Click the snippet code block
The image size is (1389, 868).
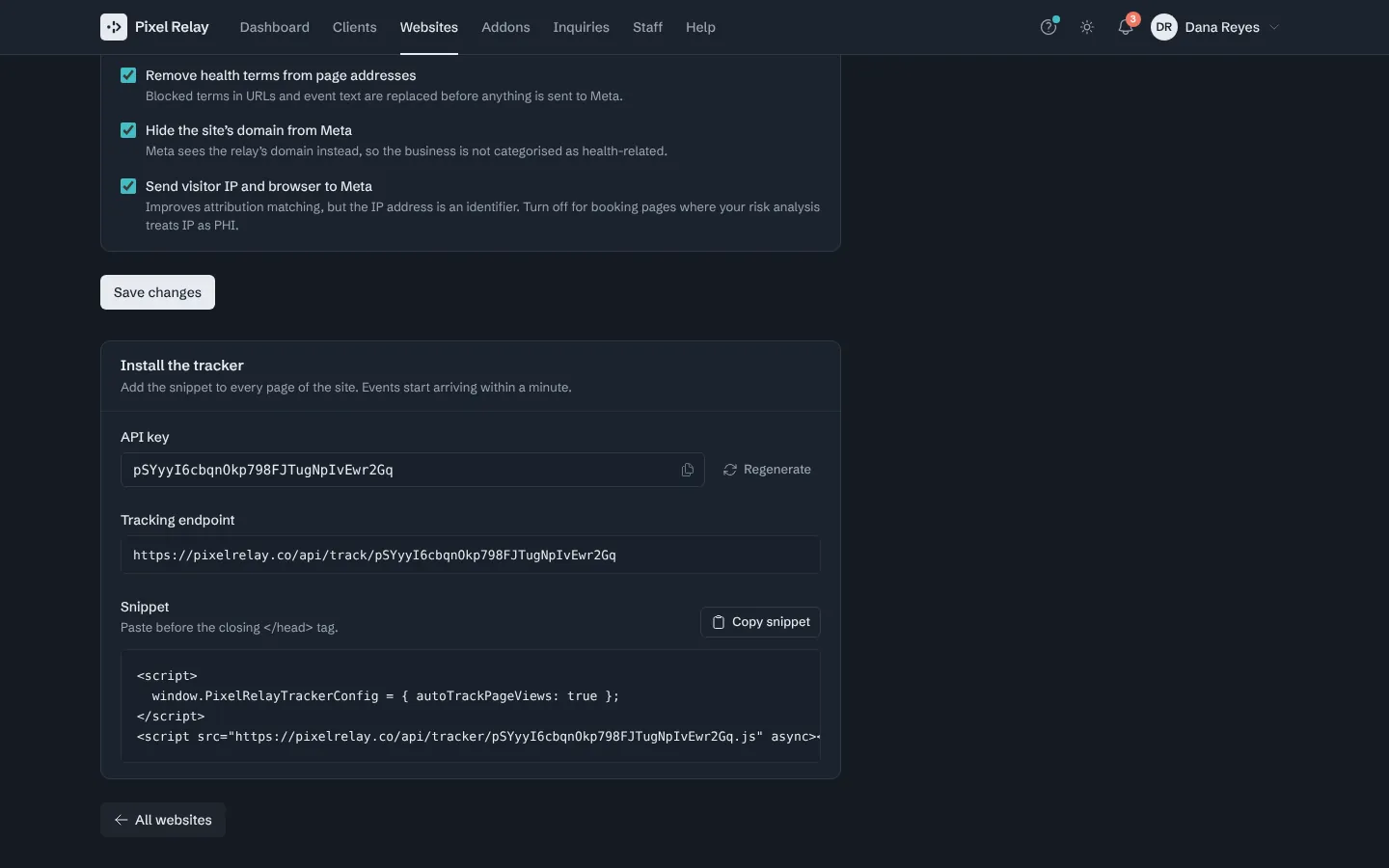point(471,706)
